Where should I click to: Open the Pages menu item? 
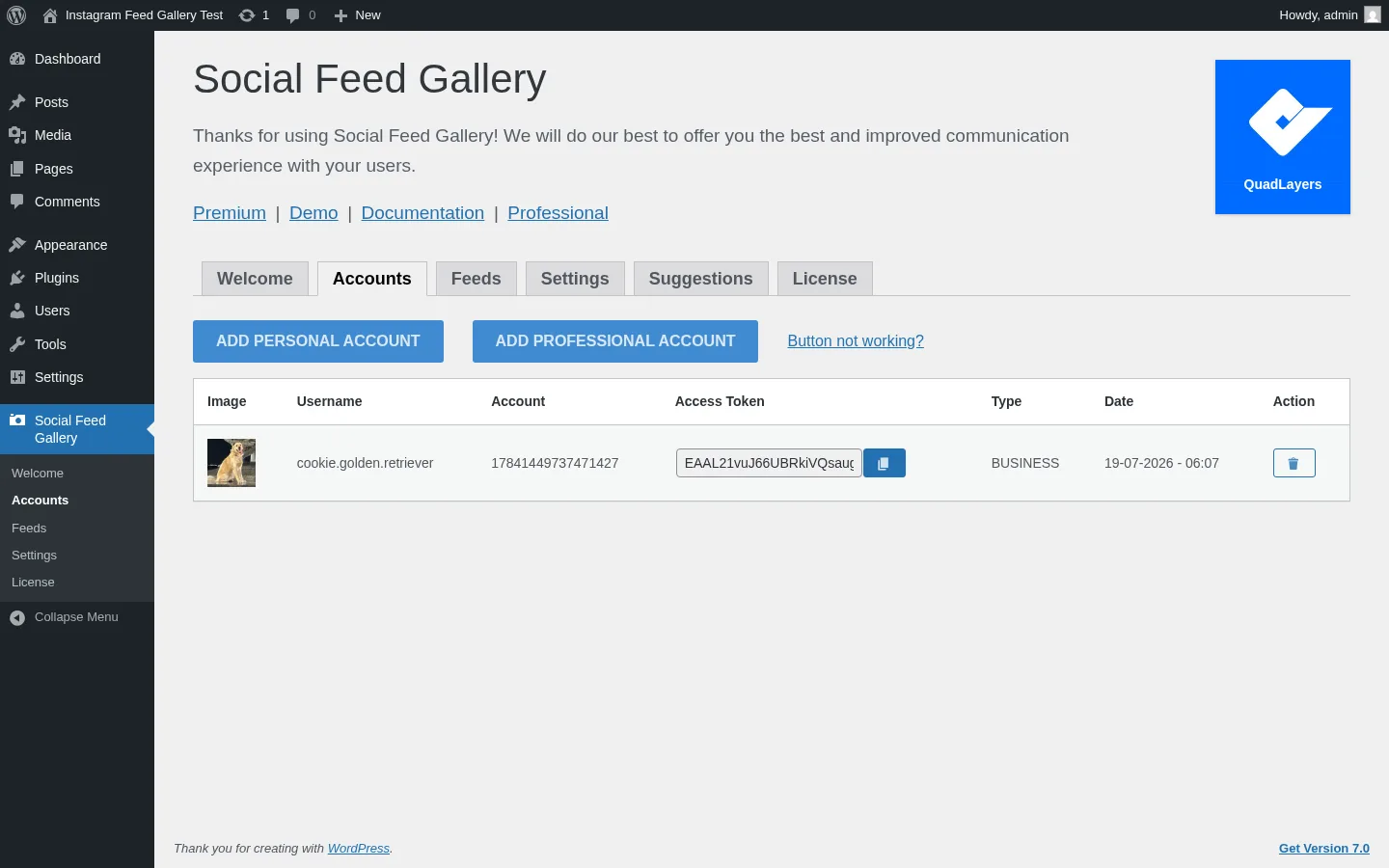pyautogui.click(x=77, y=169)
